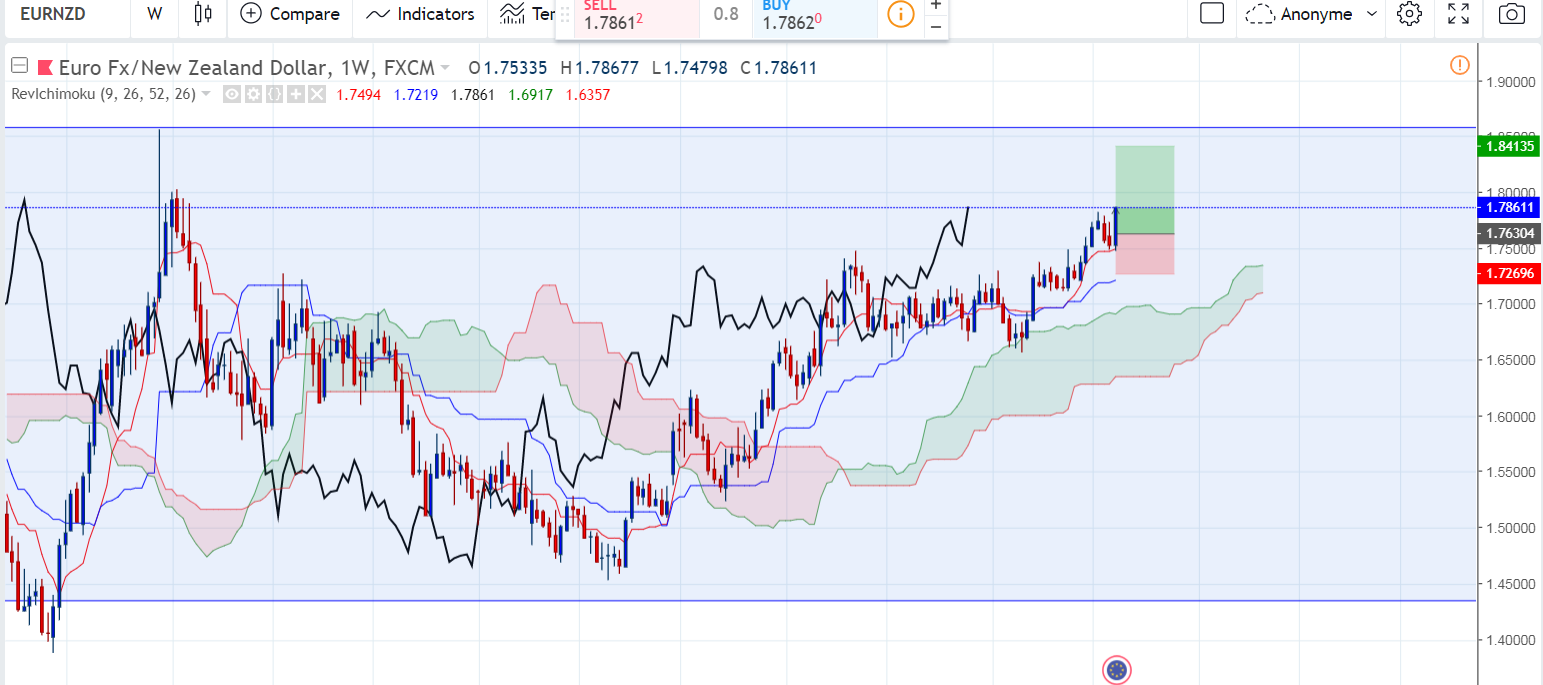The height and width of the screenshot is (685, 1543).
Task: Click the C 1.78611 close value
Action: pos(779,68)
